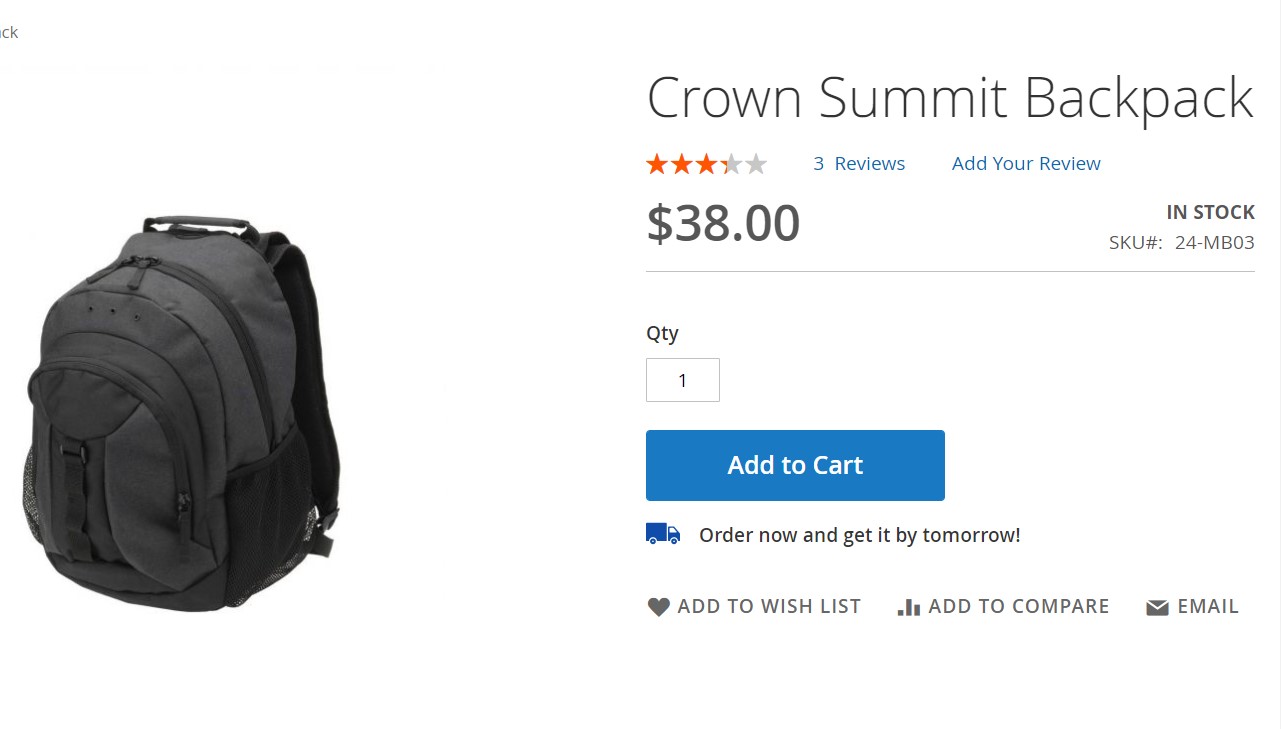Choose the ADD TO COMPARE text link
Image resolution: width=1281 pixels, height=729 pixels.
pos(1018,606)
